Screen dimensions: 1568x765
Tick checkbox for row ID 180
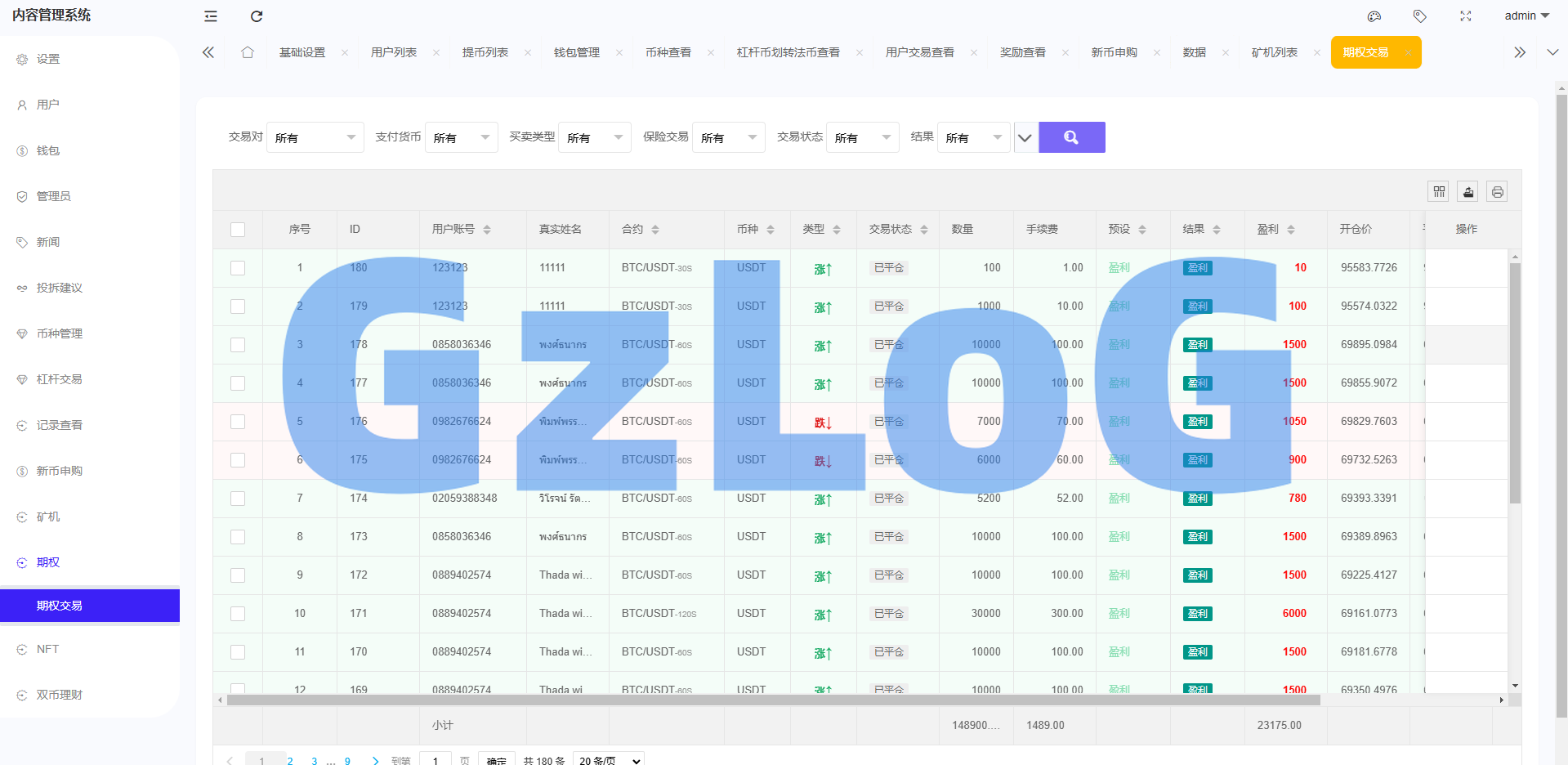coord(238,268)
